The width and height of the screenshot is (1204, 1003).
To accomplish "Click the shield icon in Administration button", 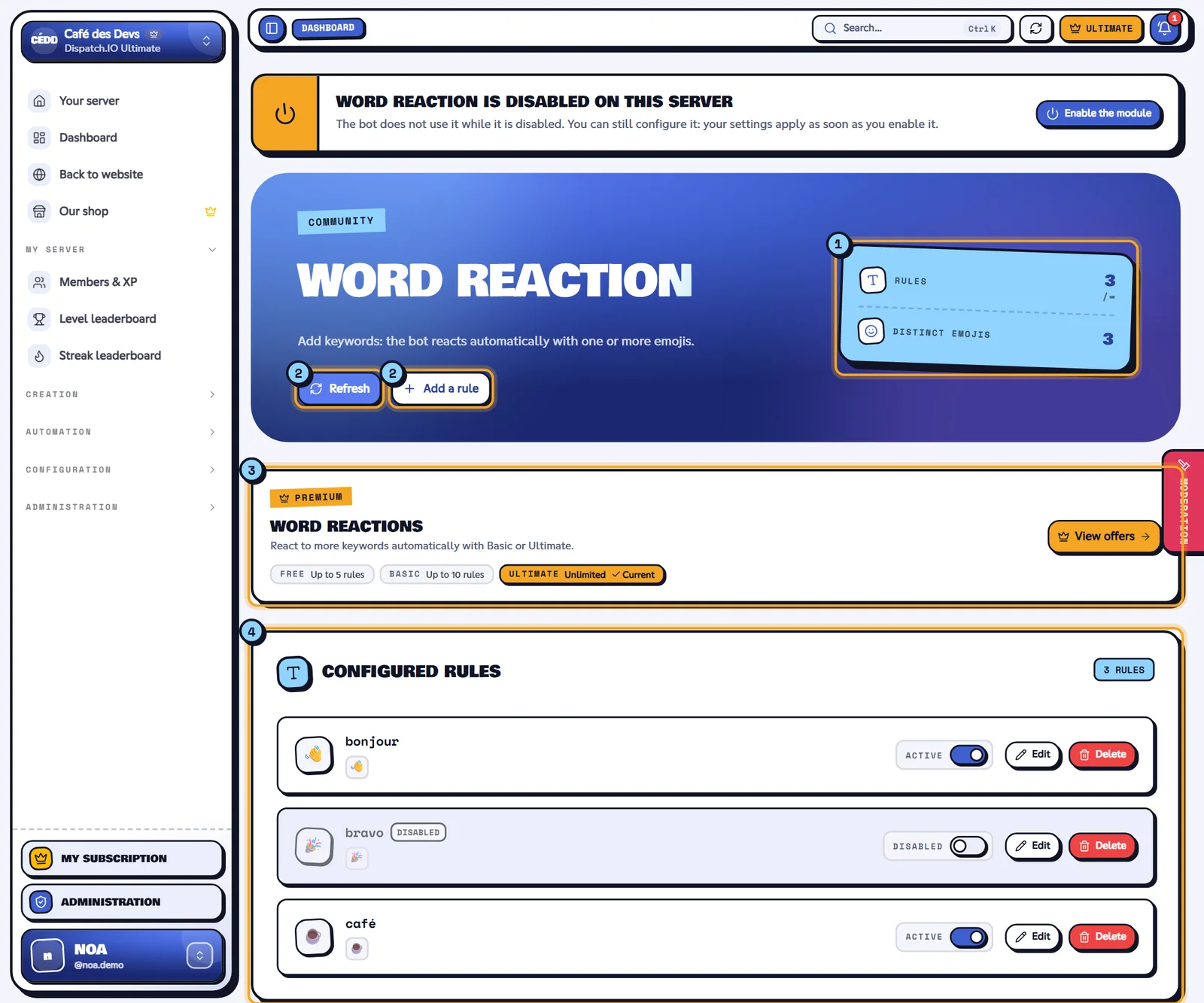I will (41, 902).
